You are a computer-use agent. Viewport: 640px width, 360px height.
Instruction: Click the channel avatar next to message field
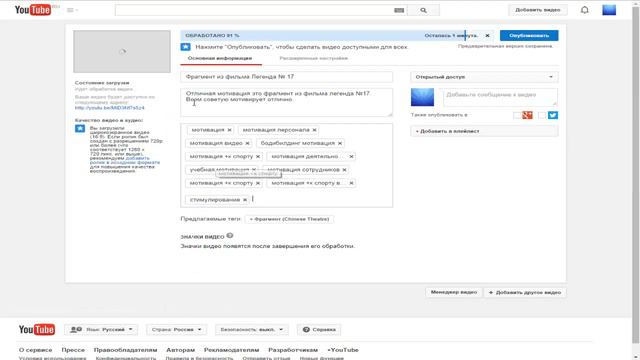click(x=422, y=97)
